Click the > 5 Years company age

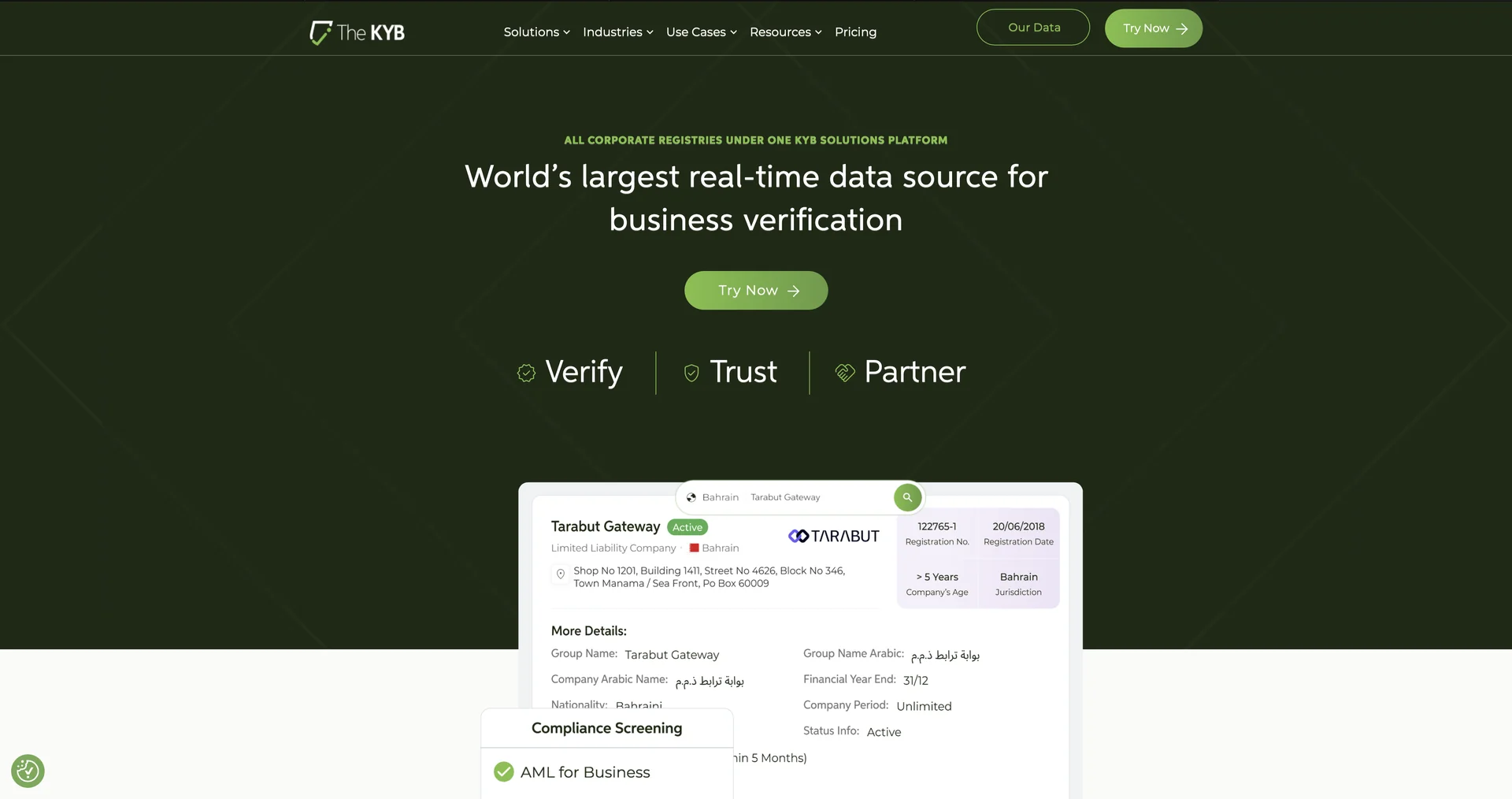click(937, 577)
